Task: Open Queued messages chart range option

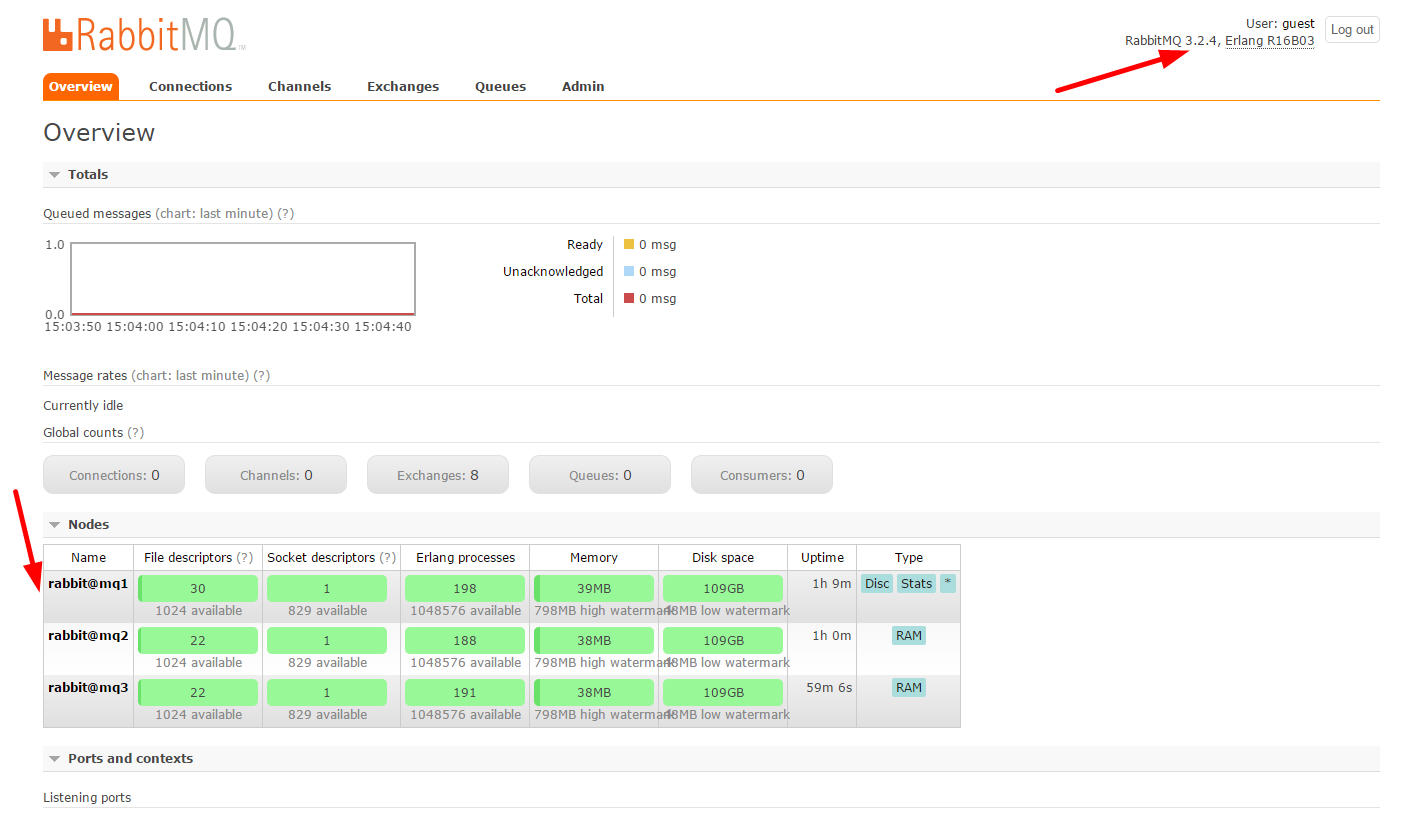Action: [215, 213]
